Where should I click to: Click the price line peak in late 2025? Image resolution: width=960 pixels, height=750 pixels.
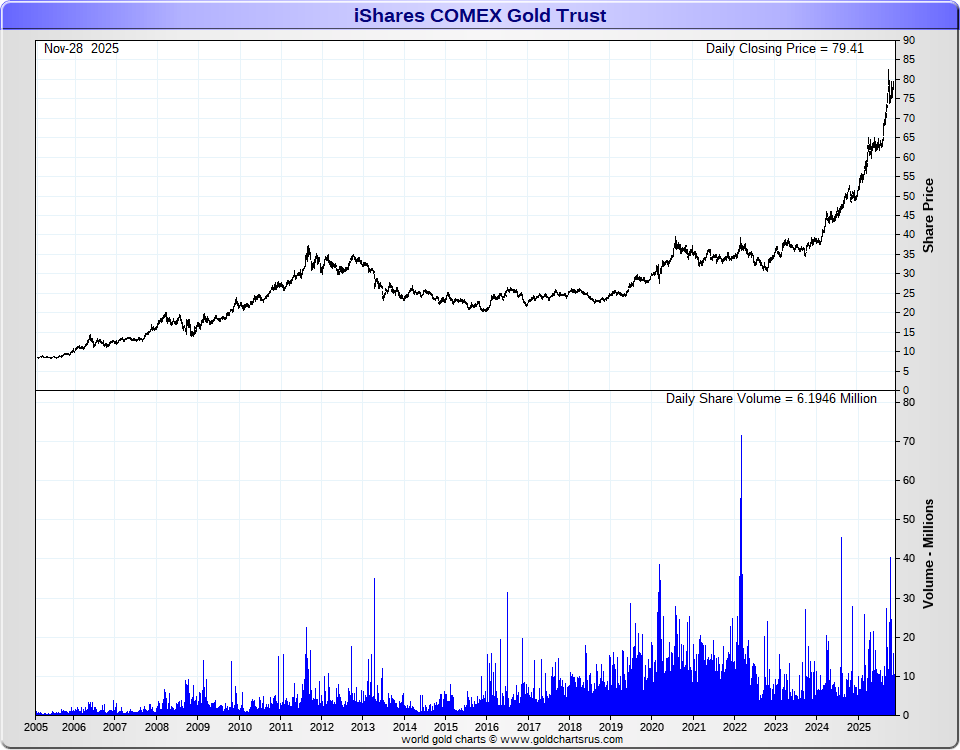pyautogui.click(x=888, y=71)
